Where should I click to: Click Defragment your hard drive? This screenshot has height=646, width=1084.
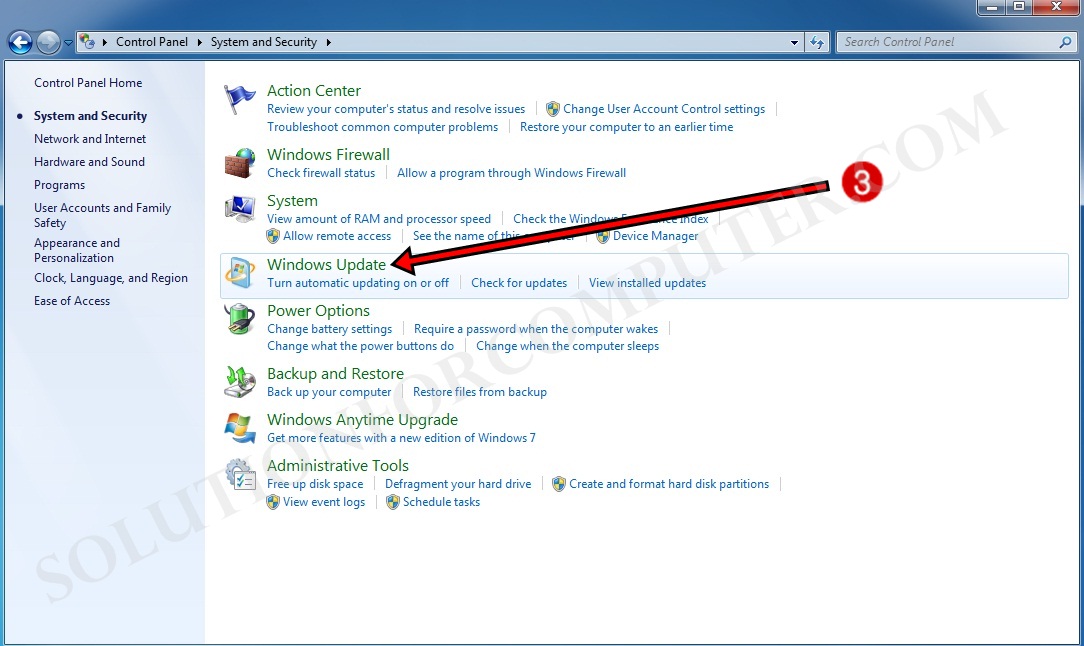point(458,483)
